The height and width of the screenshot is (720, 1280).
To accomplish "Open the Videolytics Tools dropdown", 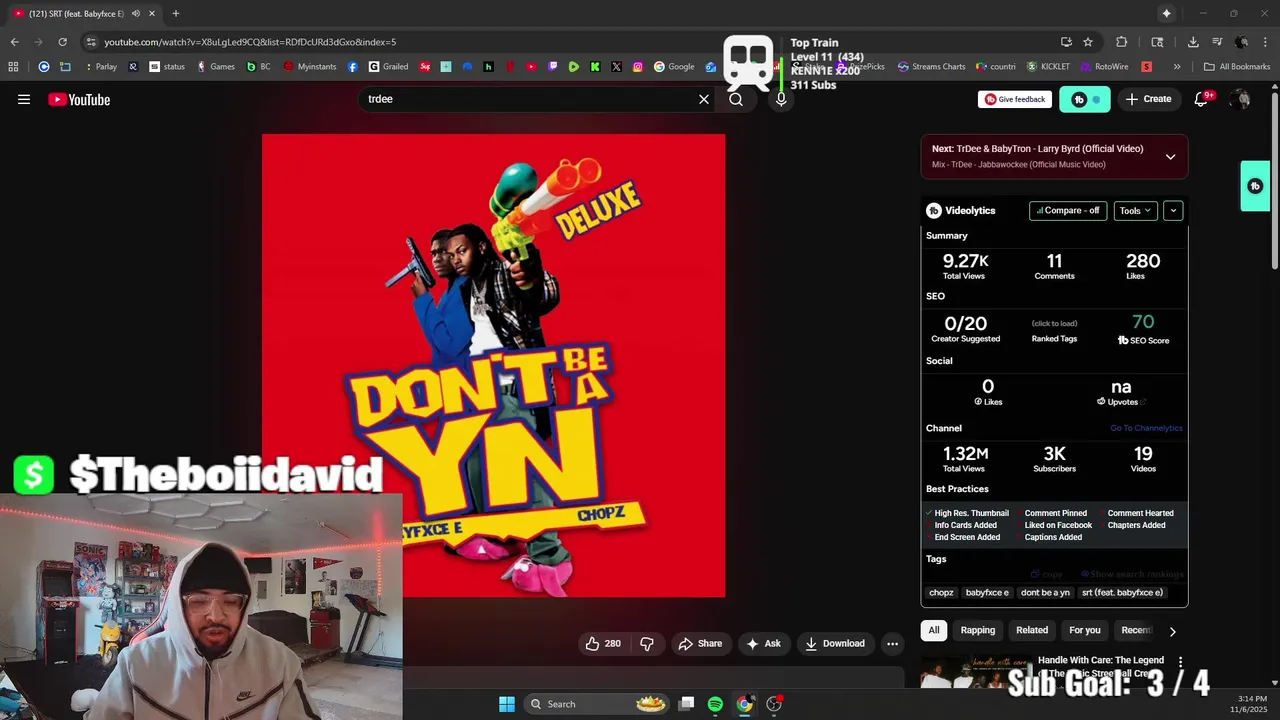I will pyautogui.click(x=1136, y=210).
